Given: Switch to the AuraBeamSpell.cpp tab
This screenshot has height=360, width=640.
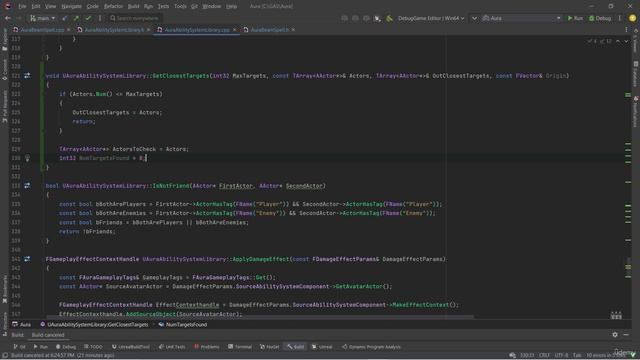Looking at the screenshot, I should [42, 30].
